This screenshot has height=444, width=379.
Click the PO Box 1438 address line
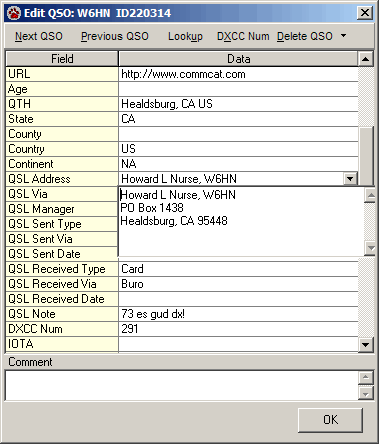(x=152, y=208)
